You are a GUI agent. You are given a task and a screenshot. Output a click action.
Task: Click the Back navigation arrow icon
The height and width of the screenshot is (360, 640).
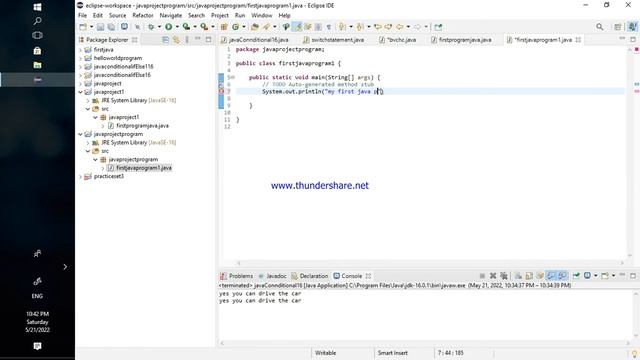point(400,27)
